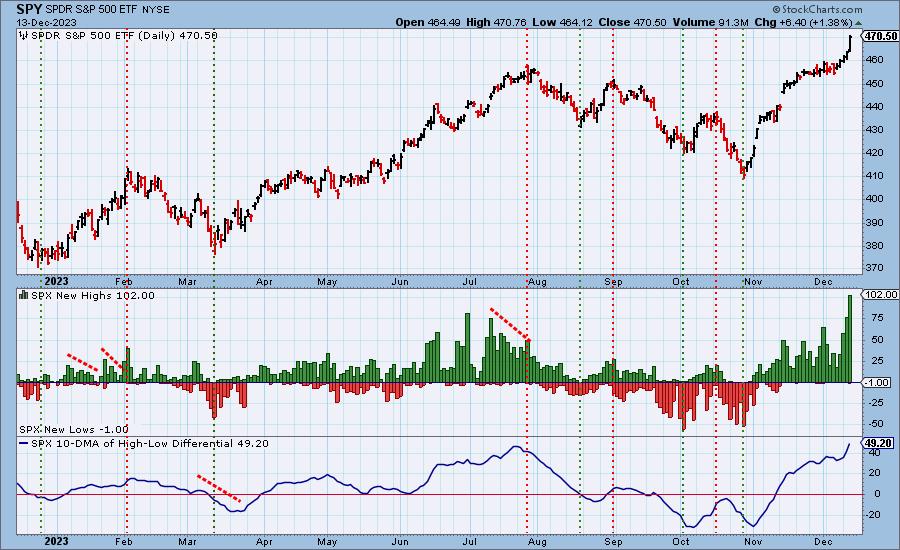Click the -25 label on the New Lows axis
The image size is (900, 550).
point(875,403)
